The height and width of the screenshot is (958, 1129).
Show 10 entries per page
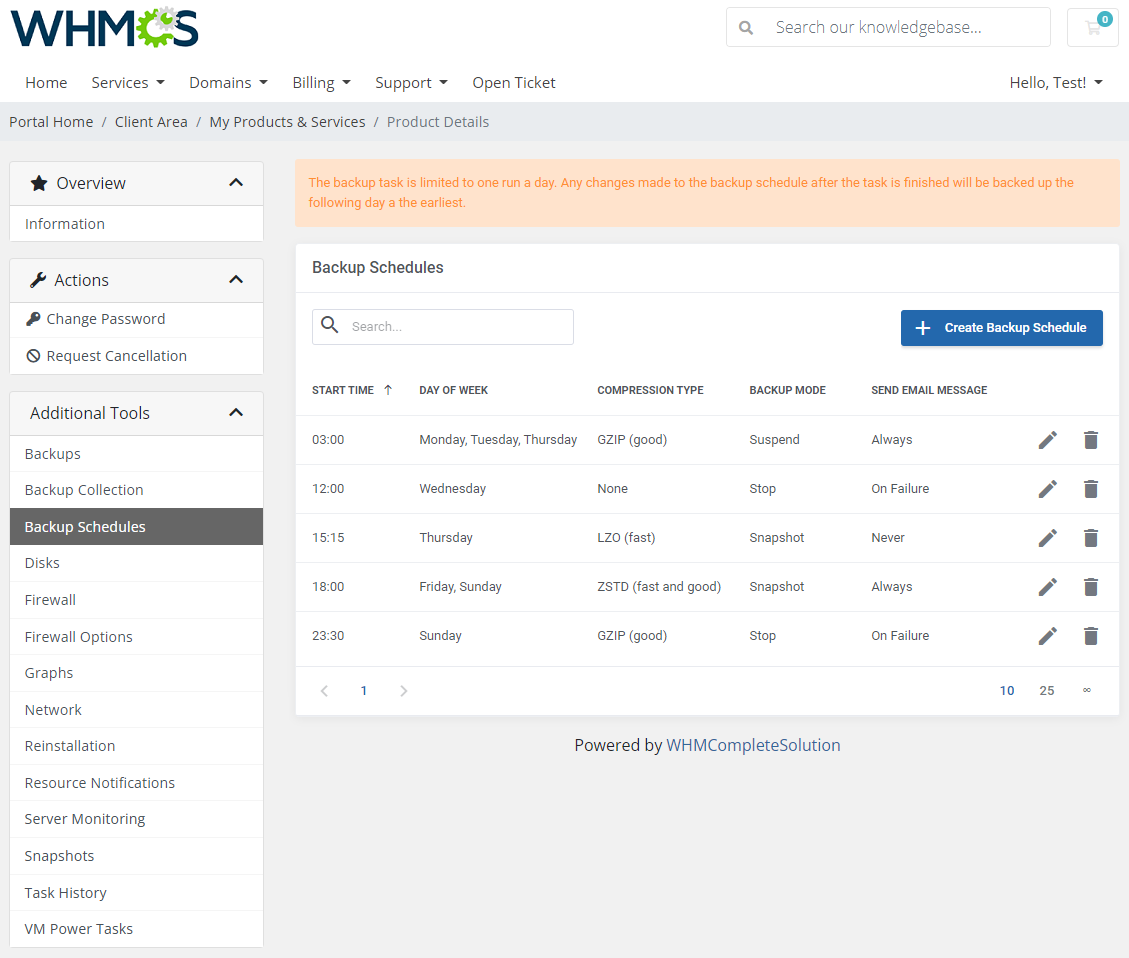tap(1007, 691)
